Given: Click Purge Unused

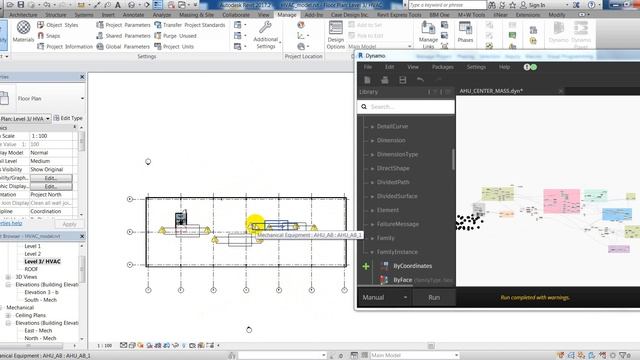Looking at the screenshot, I should point(176,36).
